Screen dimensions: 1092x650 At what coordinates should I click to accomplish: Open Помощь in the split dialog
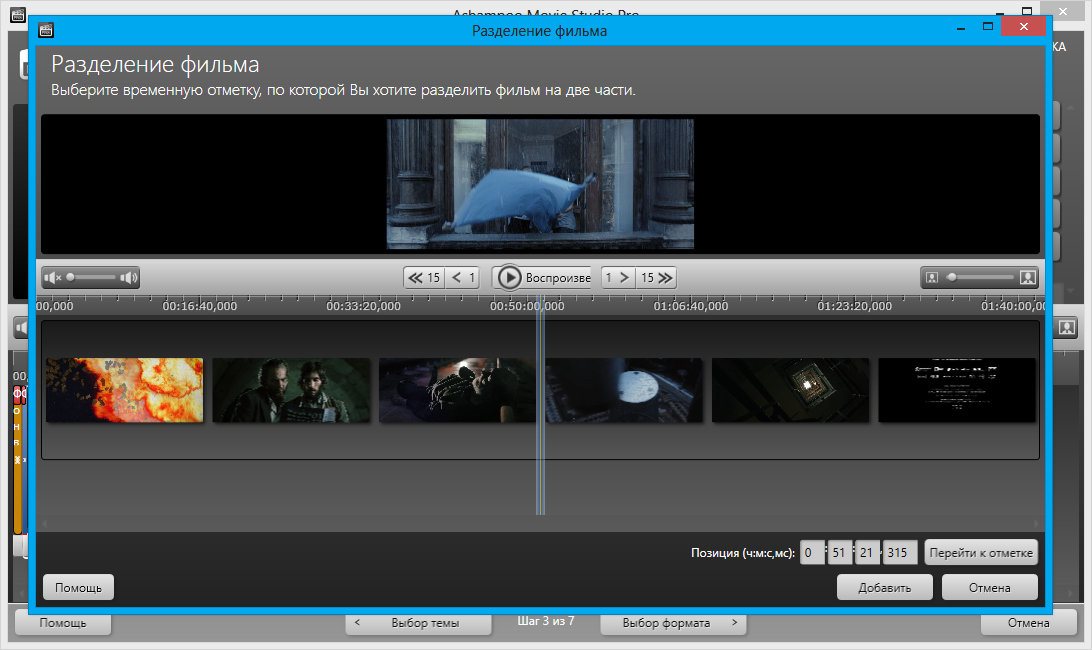(78, 587)
